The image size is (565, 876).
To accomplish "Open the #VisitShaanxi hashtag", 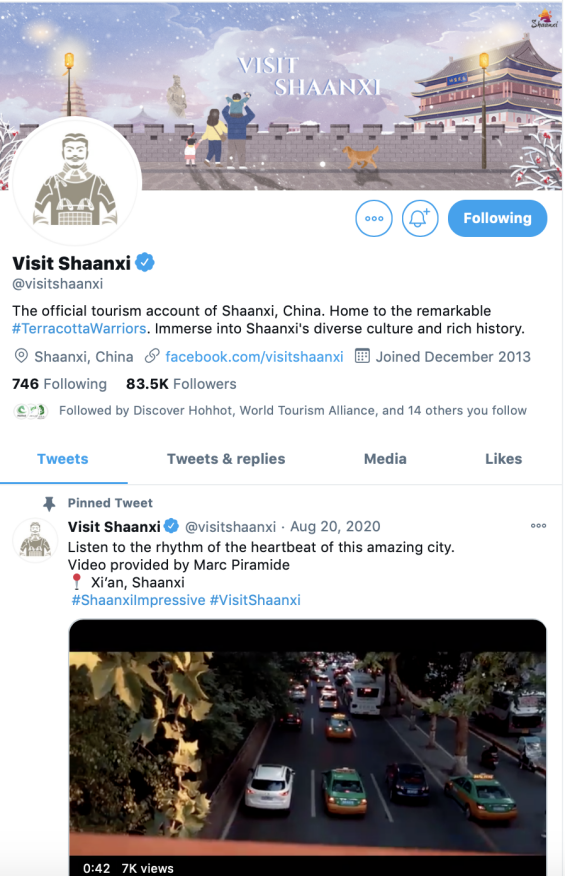I will coord(255,600).
